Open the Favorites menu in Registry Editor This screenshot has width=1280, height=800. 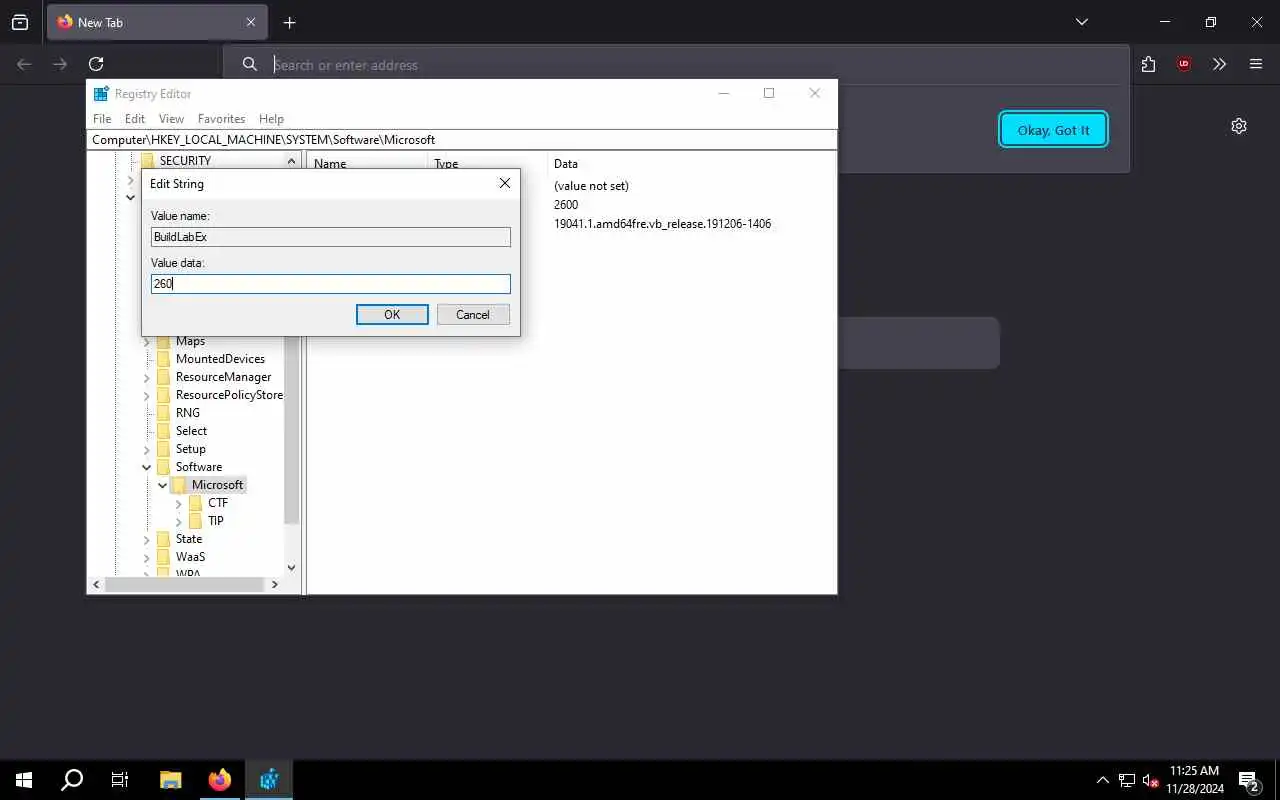221,118
